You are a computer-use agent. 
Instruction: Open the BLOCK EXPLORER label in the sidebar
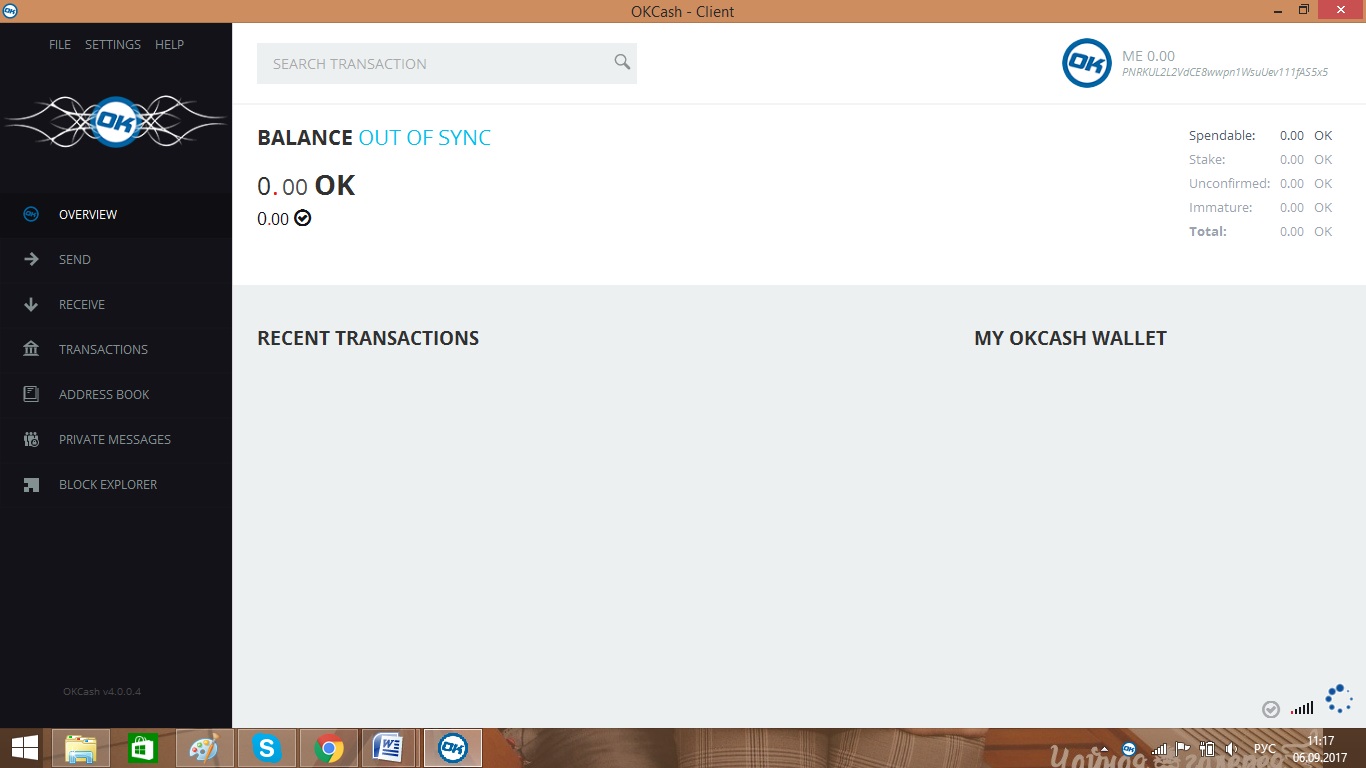[x=108, y=485]
